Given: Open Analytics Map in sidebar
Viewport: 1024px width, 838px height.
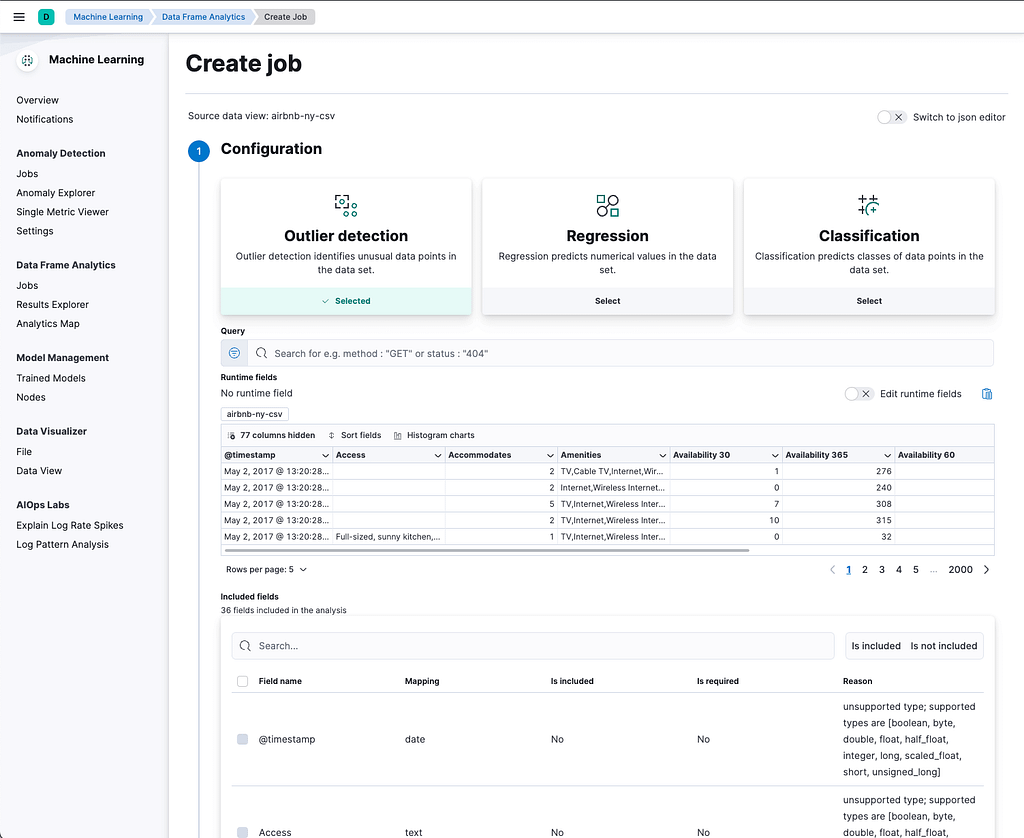Looking at the screenshot, I should tap(48, 323).
